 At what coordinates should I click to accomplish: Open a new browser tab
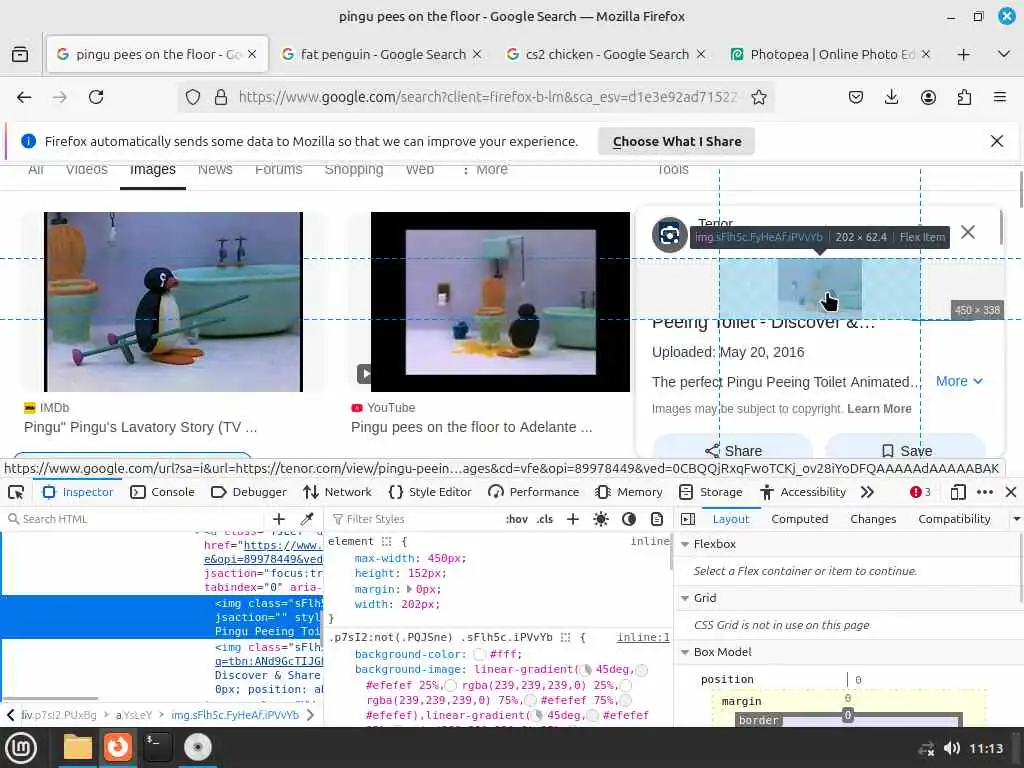point(963,54)
